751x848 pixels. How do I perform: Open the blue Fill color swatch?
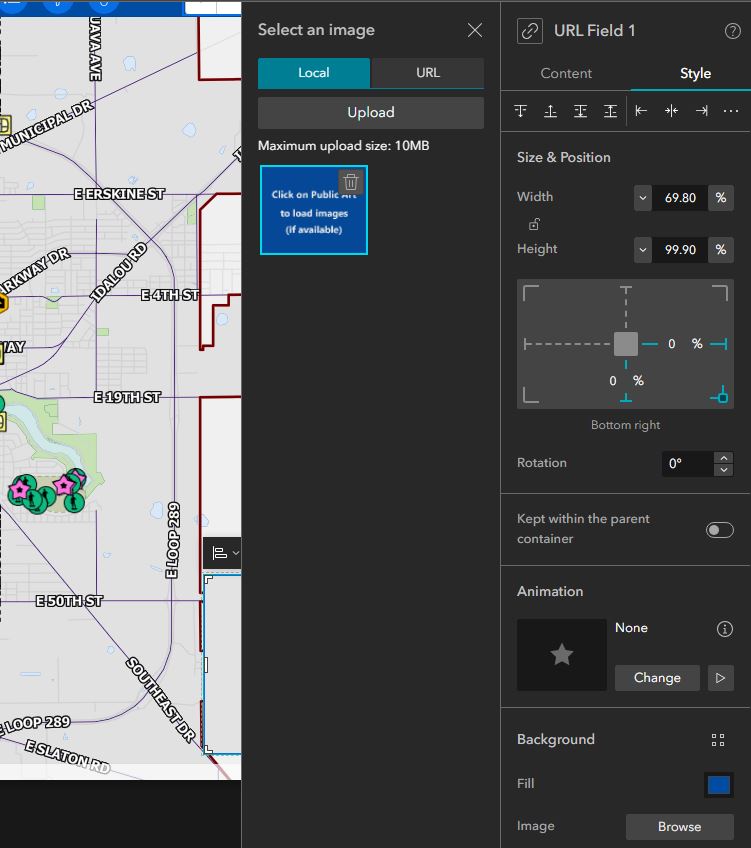(x=719, y=785)
